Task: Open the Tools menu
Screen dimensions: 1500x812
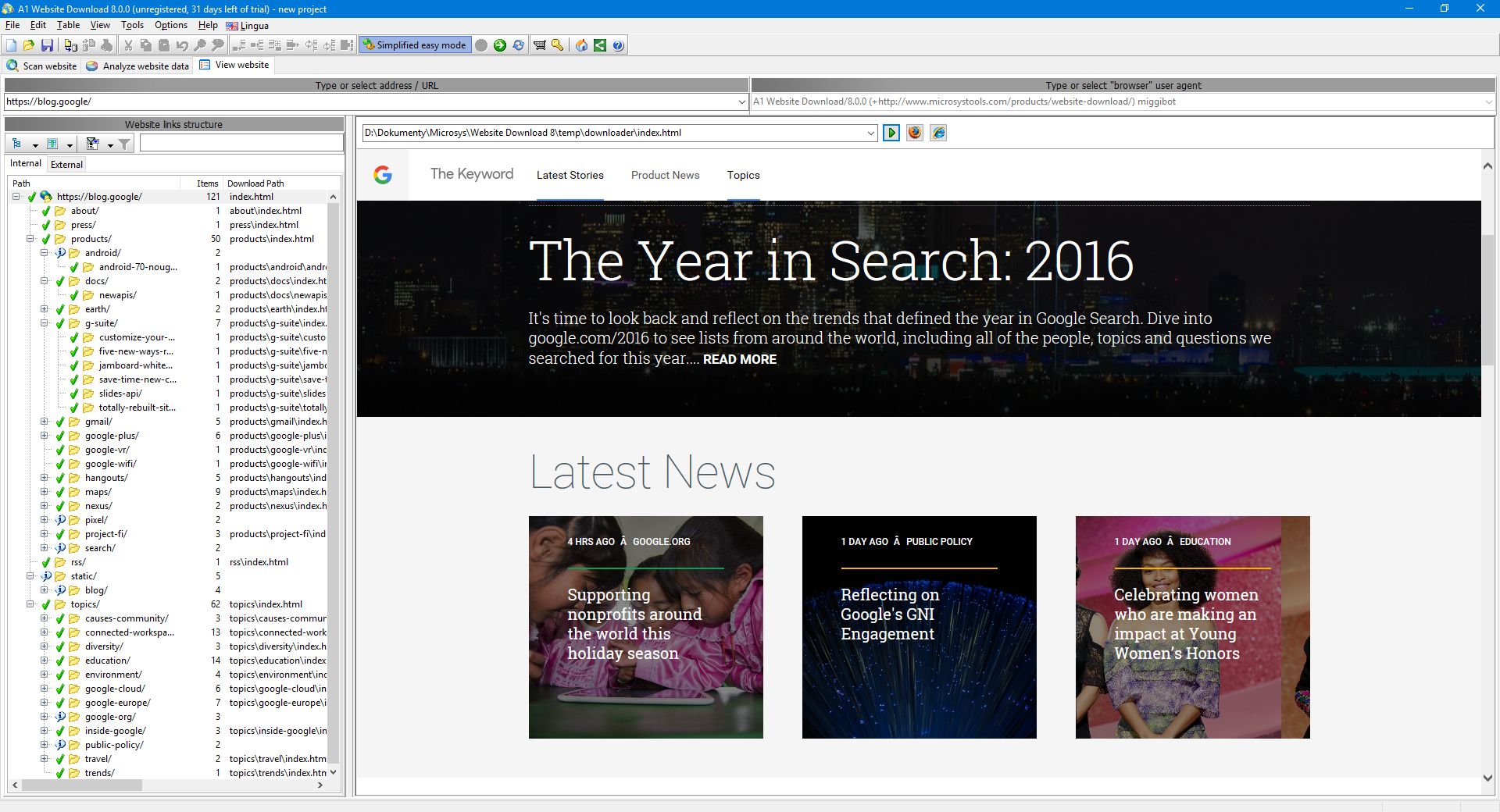Action: coord(132,25)
